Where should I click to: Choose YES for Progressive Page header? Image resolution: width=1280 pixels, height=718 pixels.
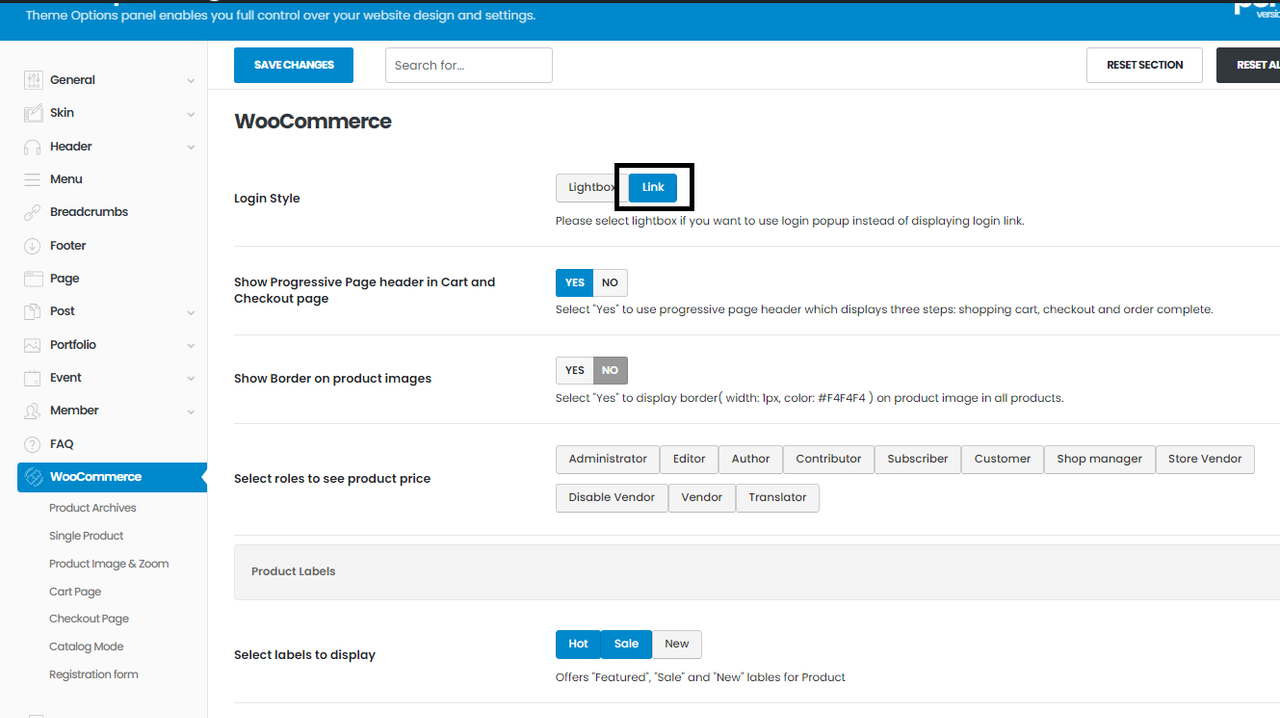[x=575, y=282]
